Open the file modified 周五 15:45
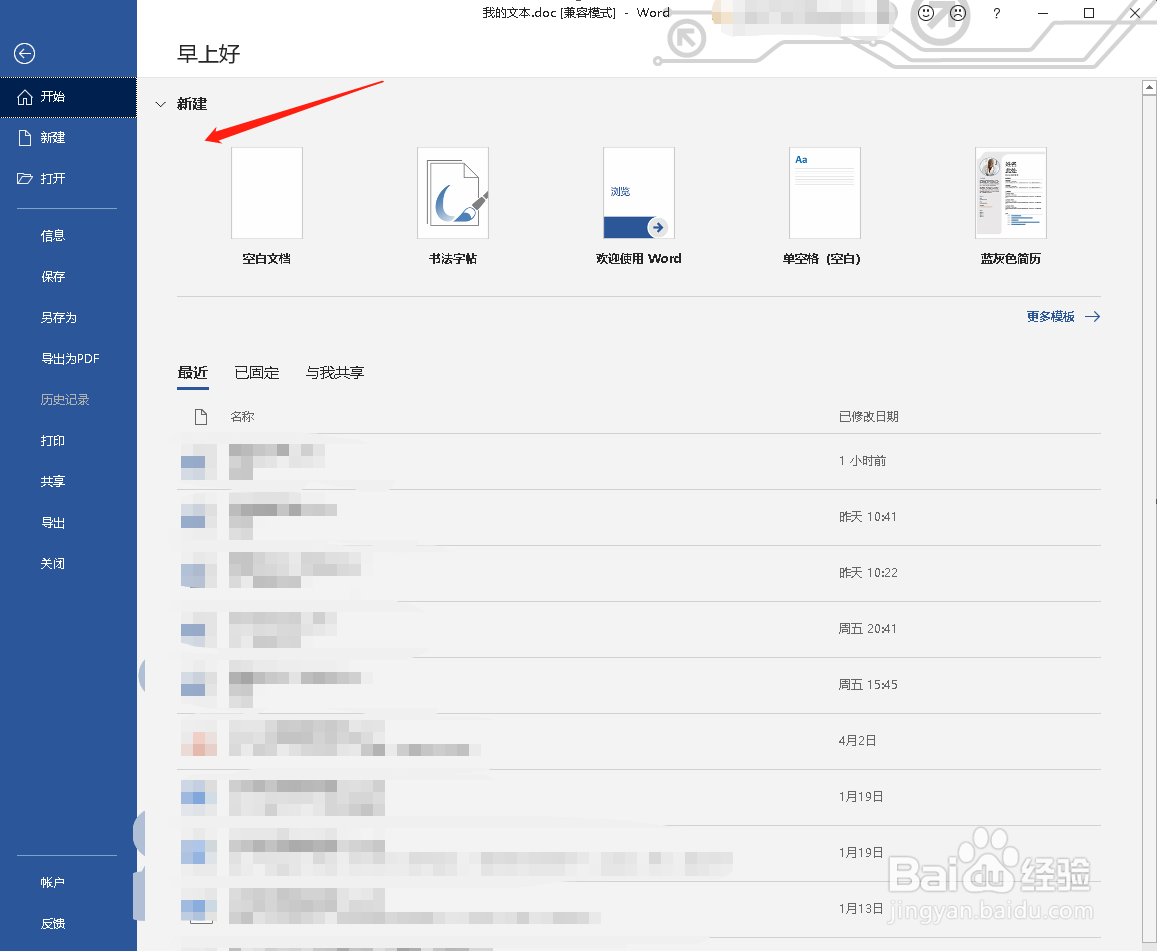The height and width of the screenshot is (951, 1157). [x=639, y=685]
